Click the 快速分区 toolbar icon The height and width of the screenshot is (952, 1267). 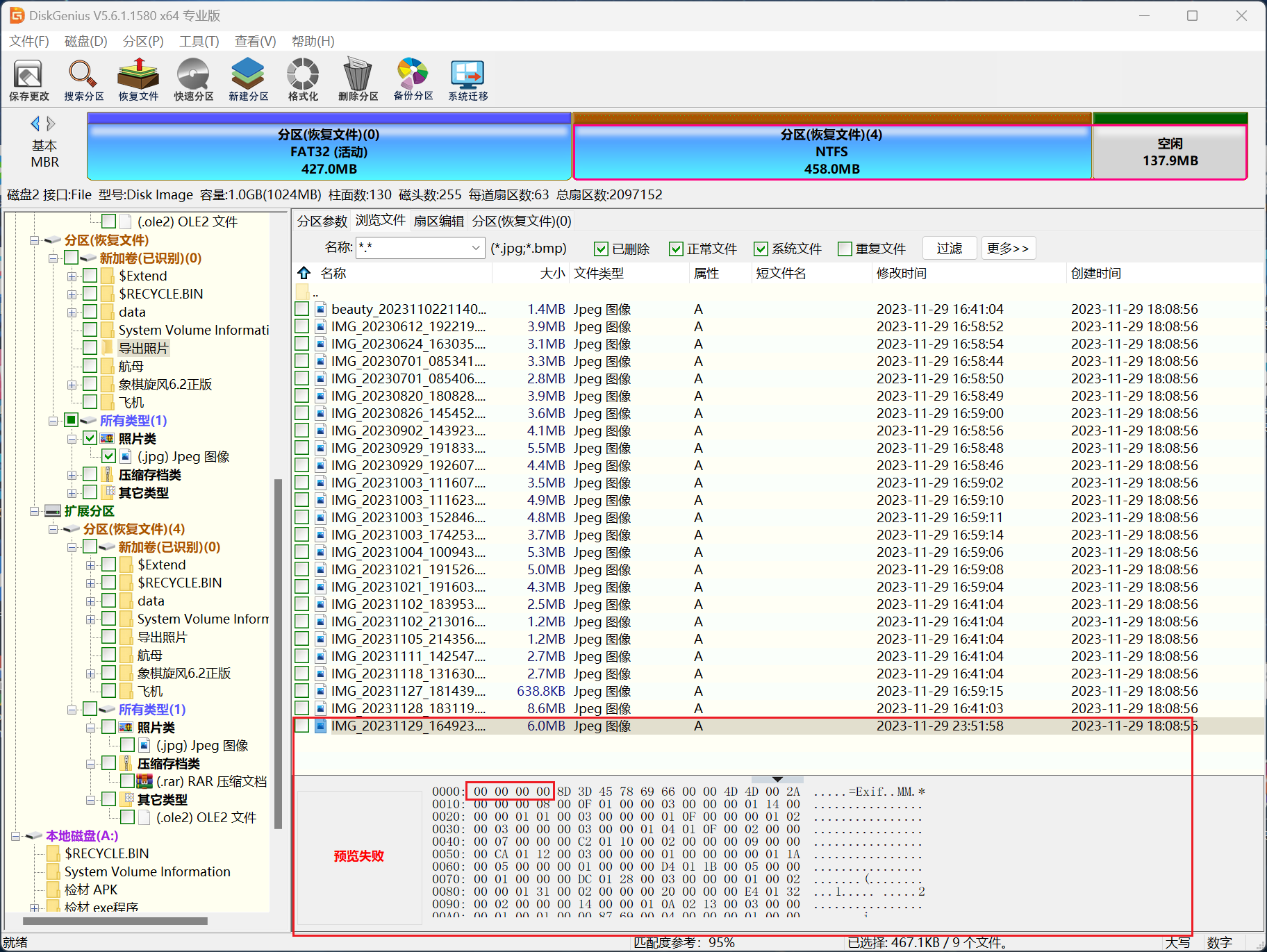[193, 79]
